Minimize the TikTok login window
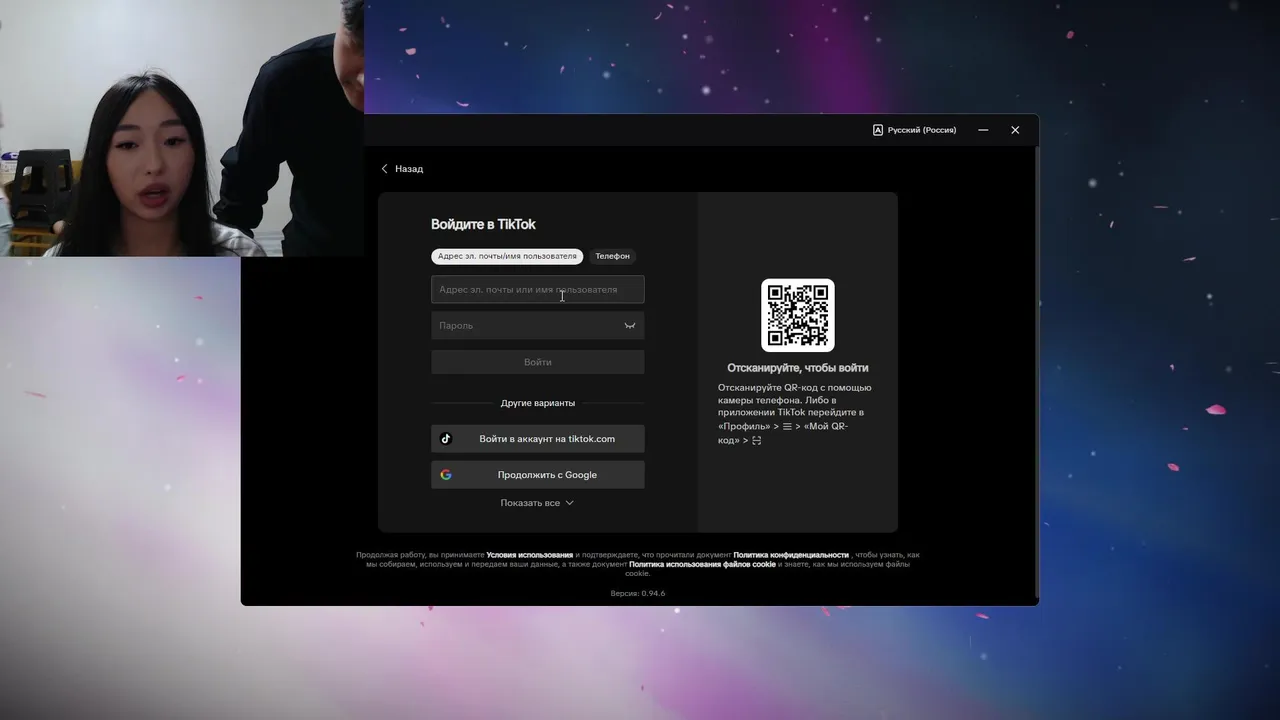This screenshot has width=1280, height=720. 983,130
